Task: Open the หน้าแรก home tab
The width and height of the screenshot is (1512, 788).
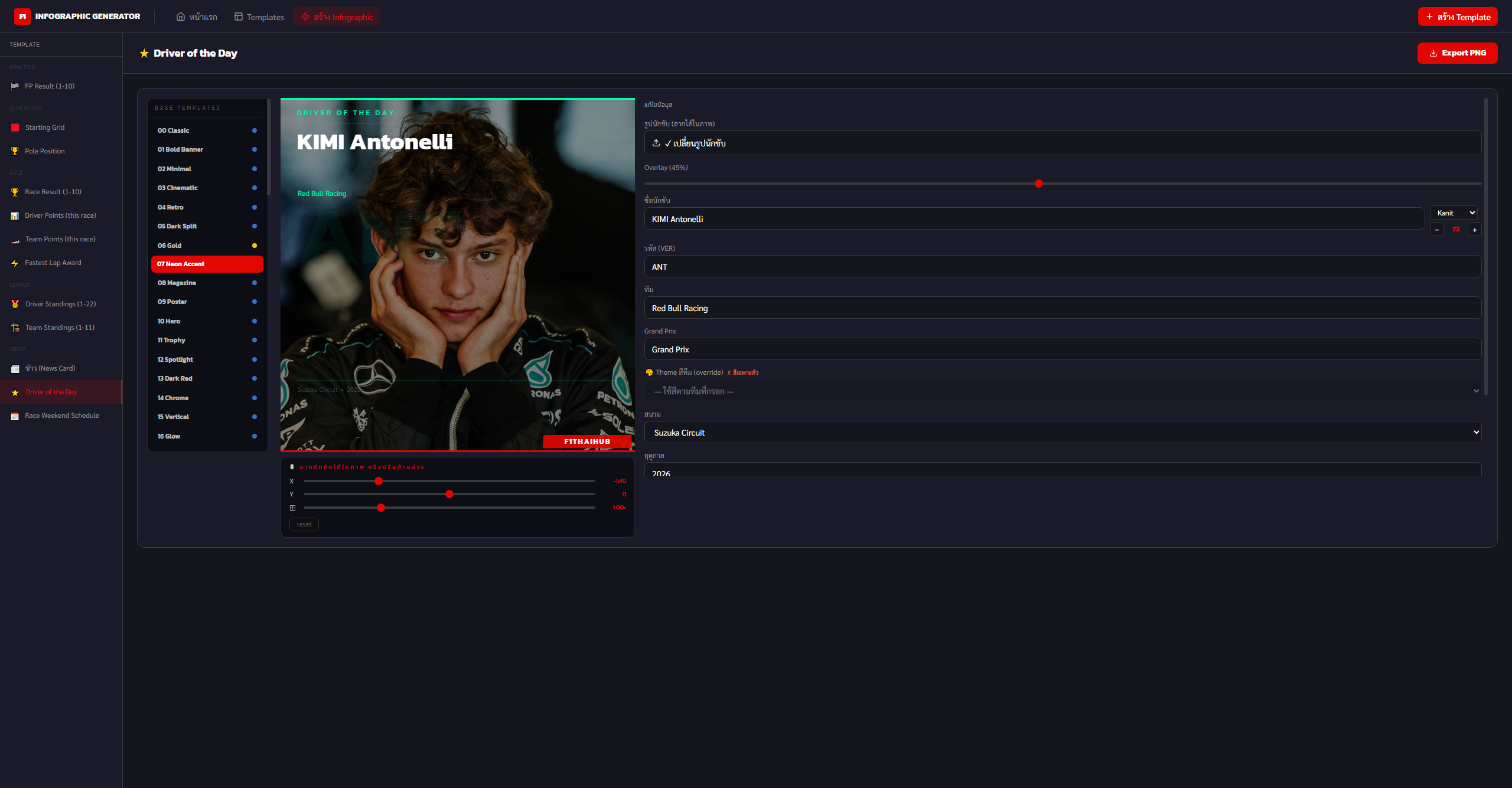Action: click(197, 17)
